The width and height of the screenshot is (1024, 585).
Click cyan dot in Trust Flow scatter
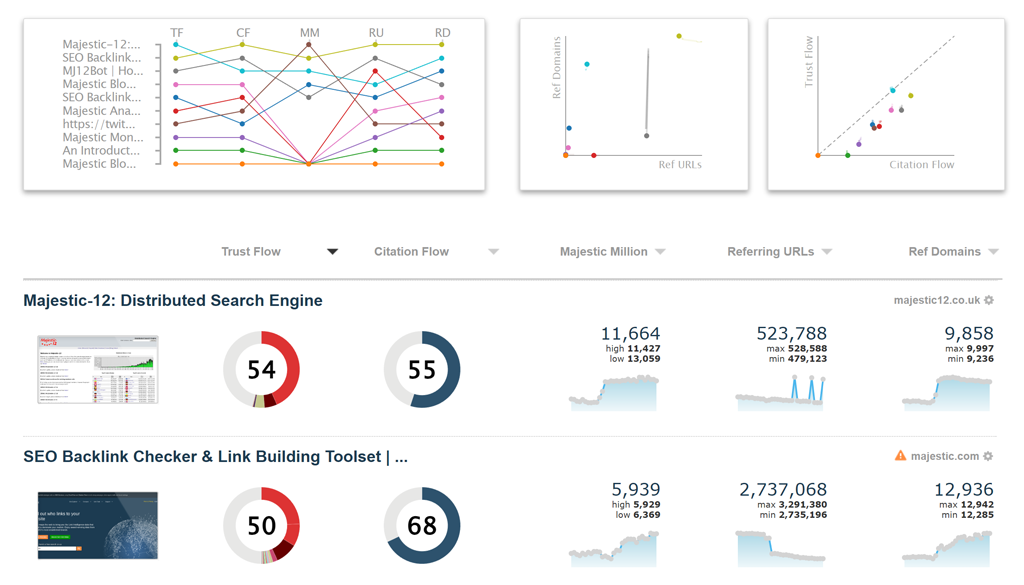point(893,90)
